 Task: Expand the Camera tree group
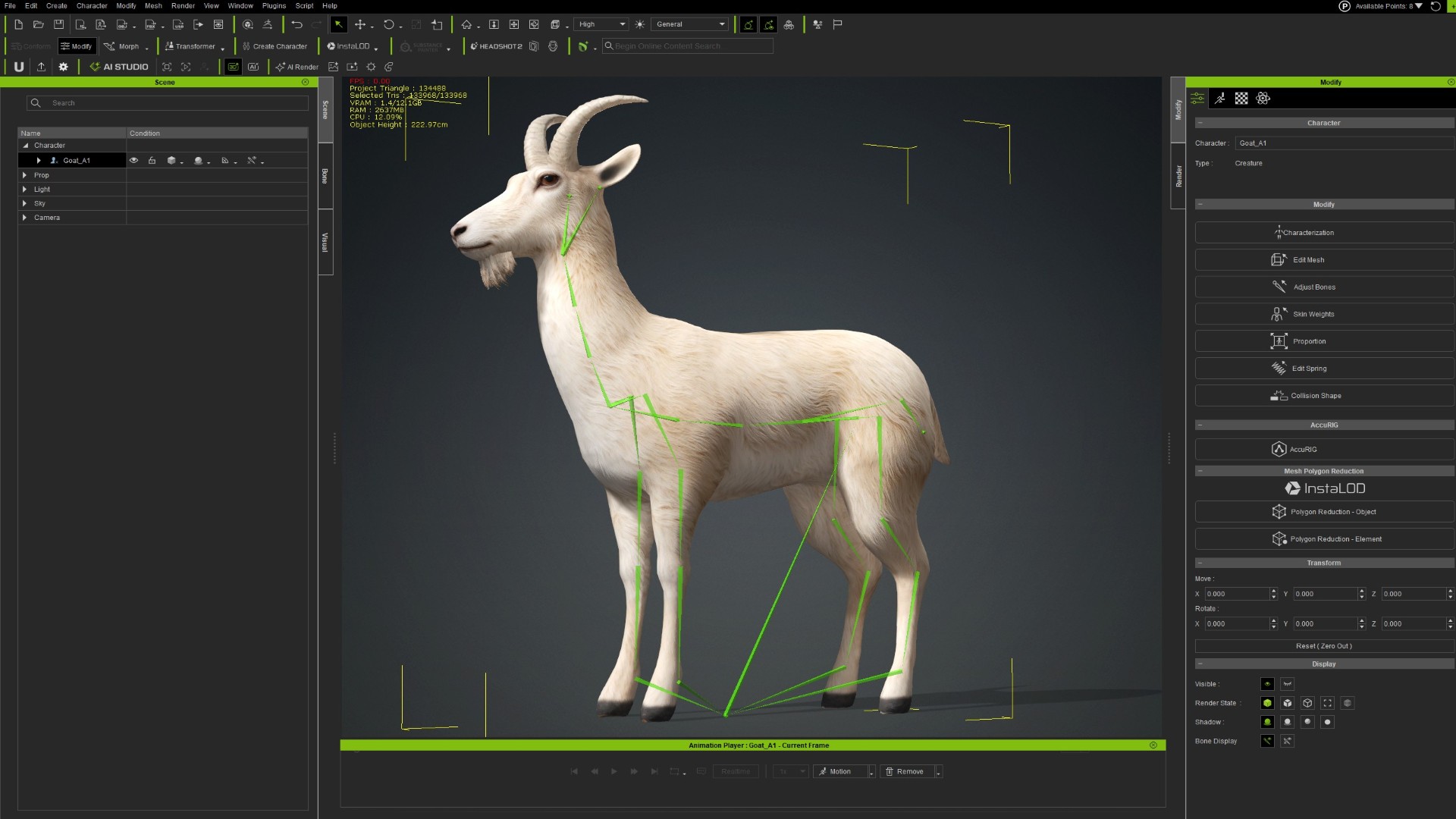25,218
